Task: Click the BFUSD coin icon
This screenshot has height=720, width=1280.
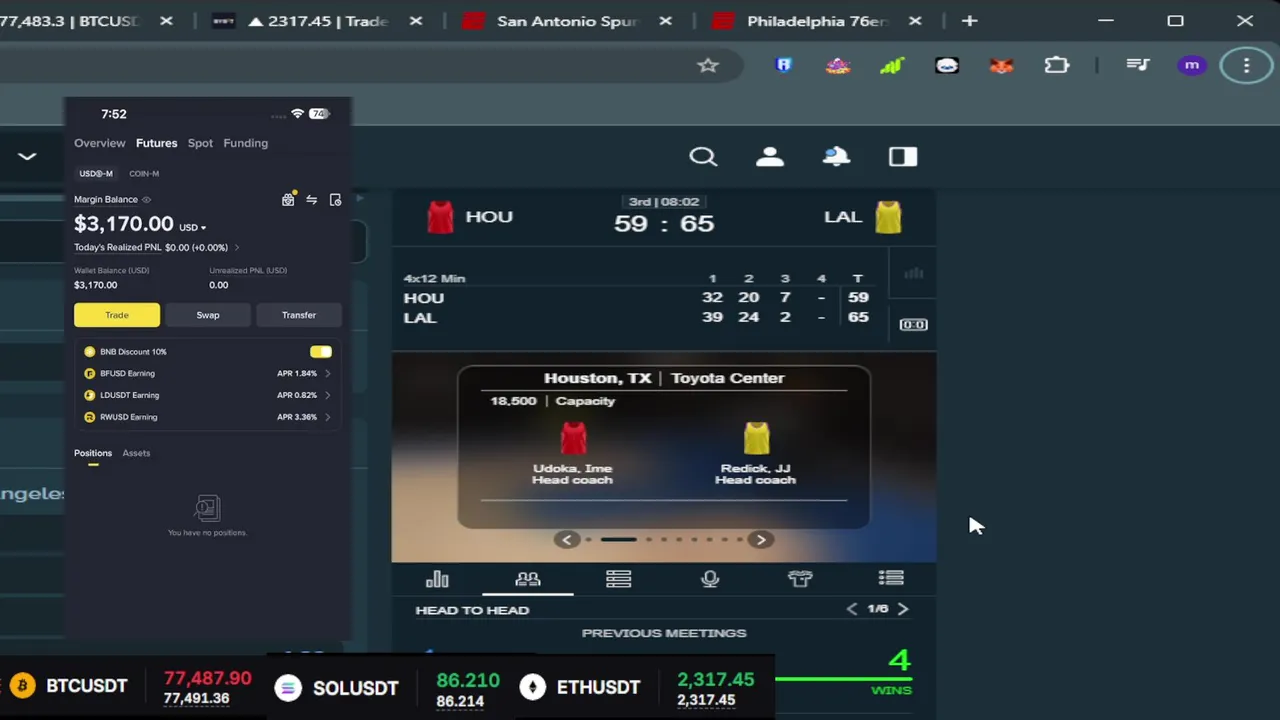Action: (90, 374)
